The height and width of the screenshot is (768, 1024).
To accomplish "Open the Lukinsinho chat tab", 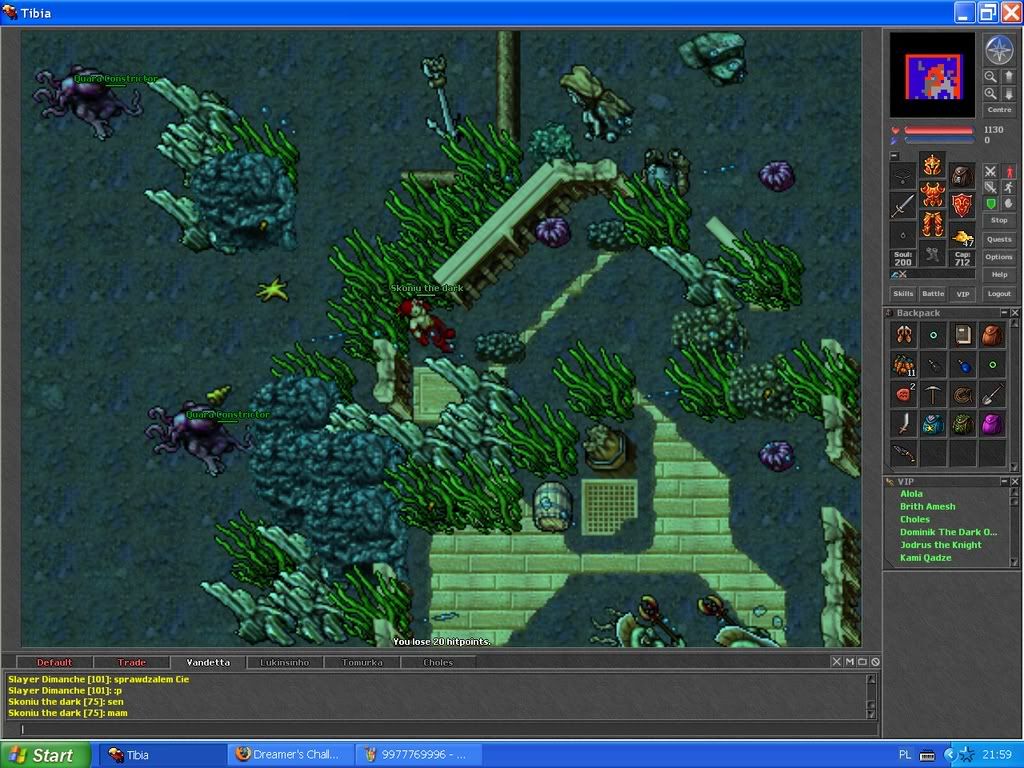I will 285,662.
